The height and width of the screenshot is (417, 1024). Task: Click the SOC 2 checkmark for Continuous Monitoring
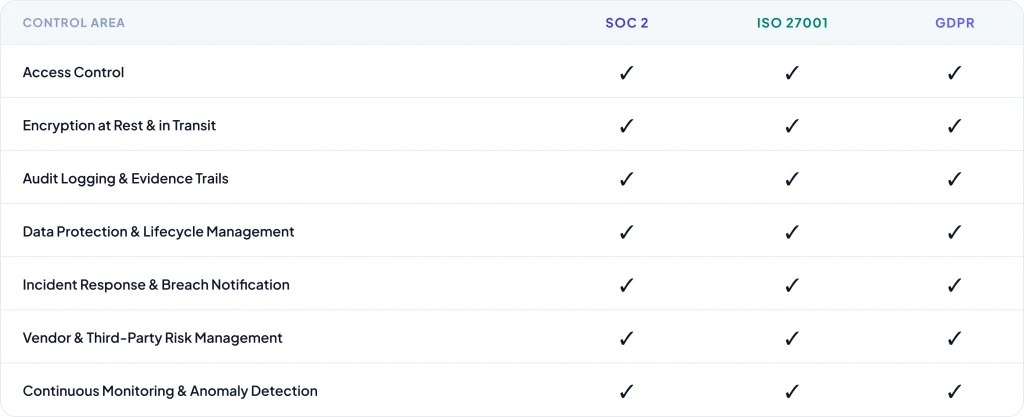coord(627,391)
